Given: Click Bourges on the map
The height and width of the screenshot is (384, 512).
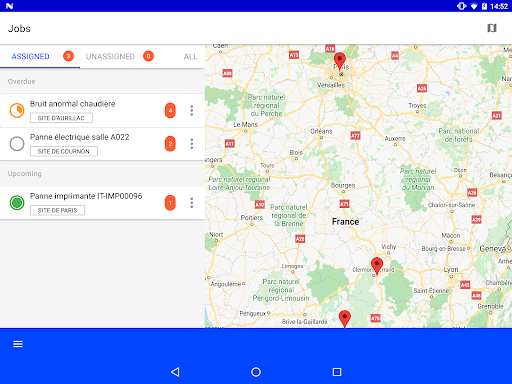Looking at the screenshot, I should coord(343,185).
